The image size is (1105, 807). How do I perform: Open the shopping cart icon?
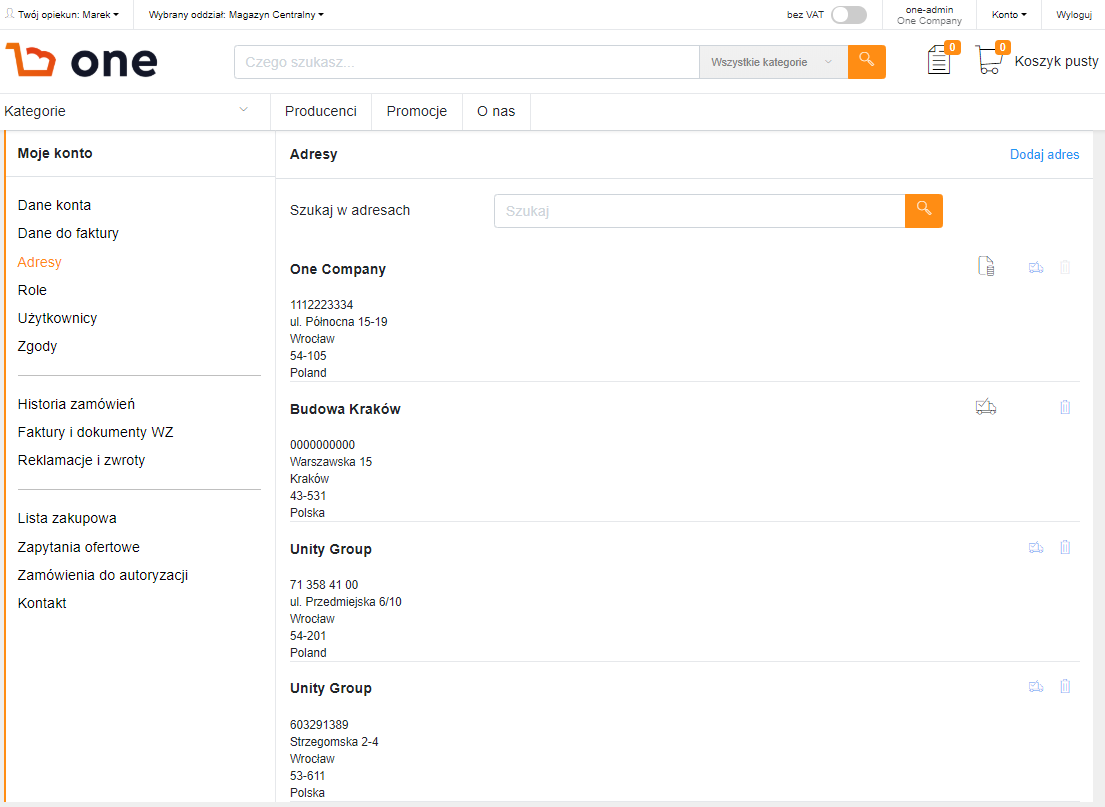[x=989, y=60]
